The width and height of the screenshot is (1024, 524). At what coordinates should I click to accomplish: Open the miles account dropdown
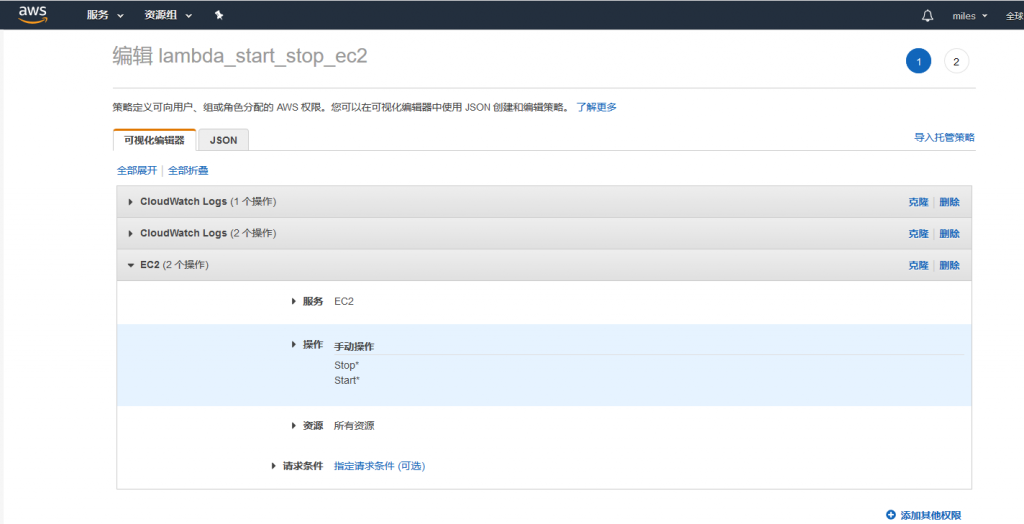pyautogui.click(x=969, y=16)
